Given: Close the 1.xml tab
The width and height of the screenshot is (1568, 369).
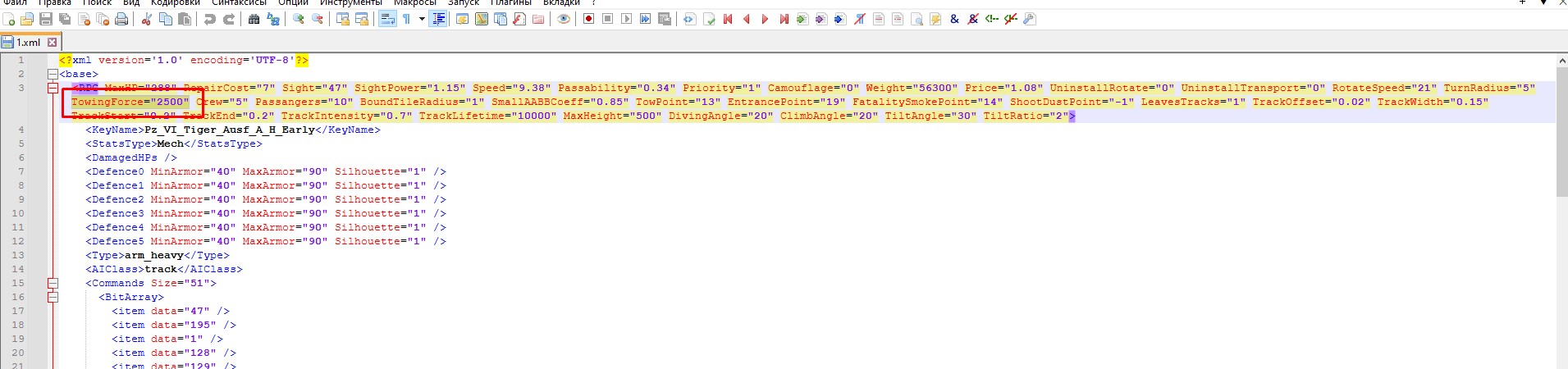Looking at the screenshot, I should pos(53,43).
